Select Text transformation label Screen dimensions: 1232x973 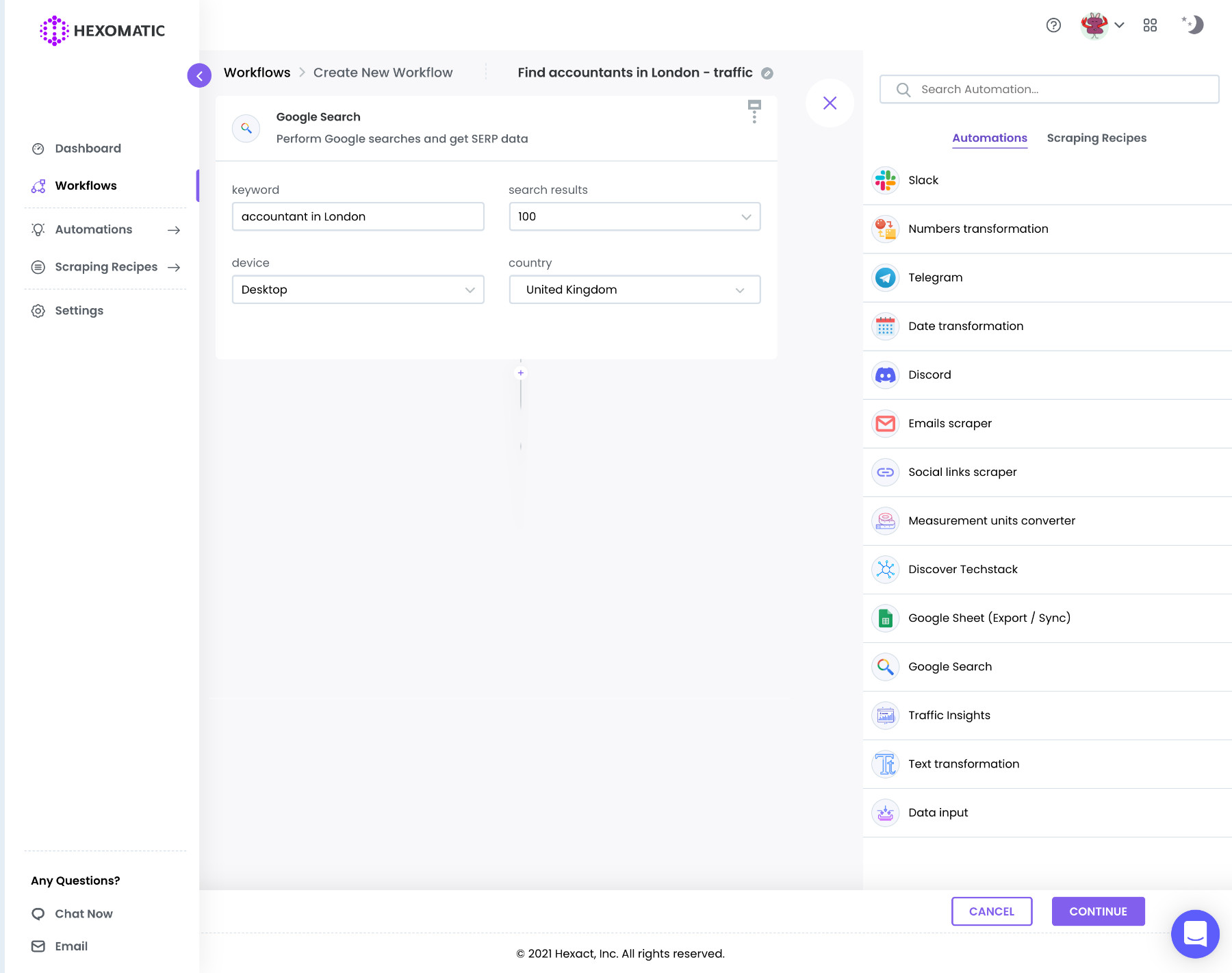point(964,763)
